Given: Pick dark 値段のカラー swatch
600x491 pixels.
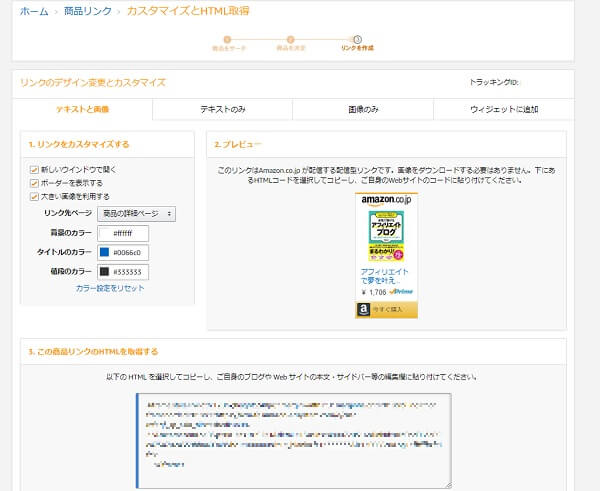Looking at the screenshot, I should [x=104, y=272].
